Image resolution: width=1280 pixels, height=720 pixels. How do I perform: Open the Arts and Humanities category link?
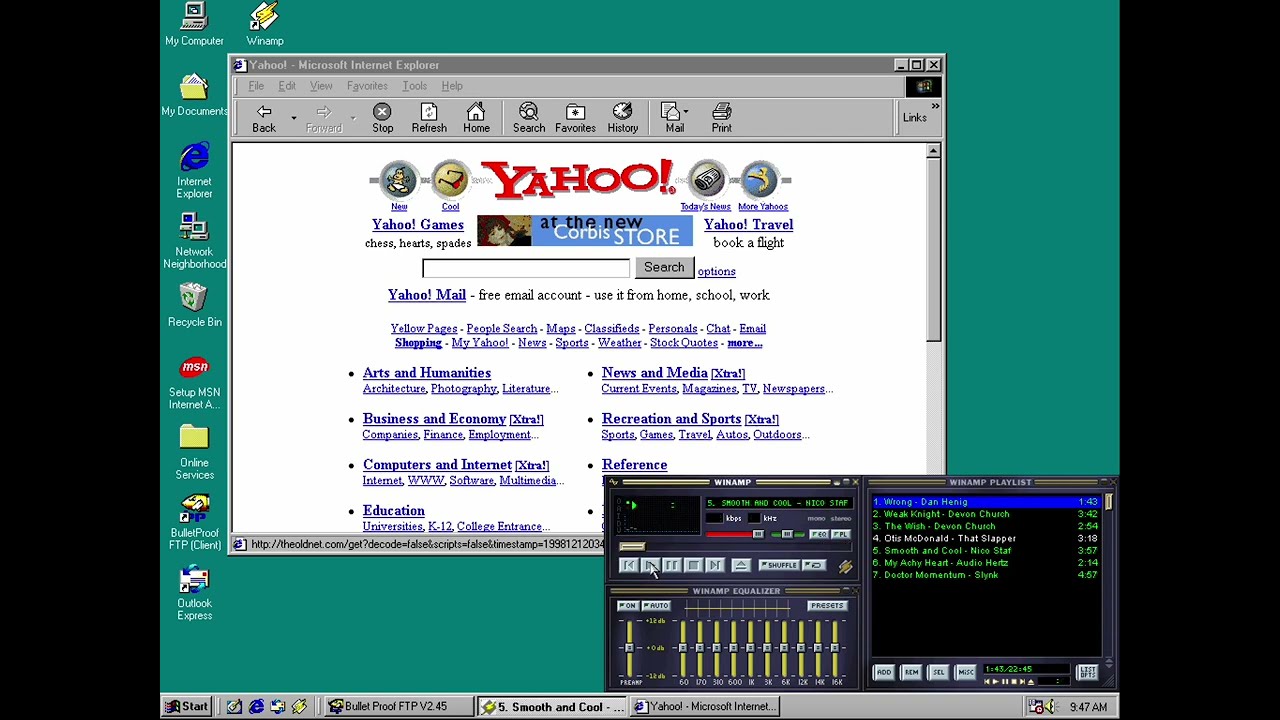(x=427, y=373)
